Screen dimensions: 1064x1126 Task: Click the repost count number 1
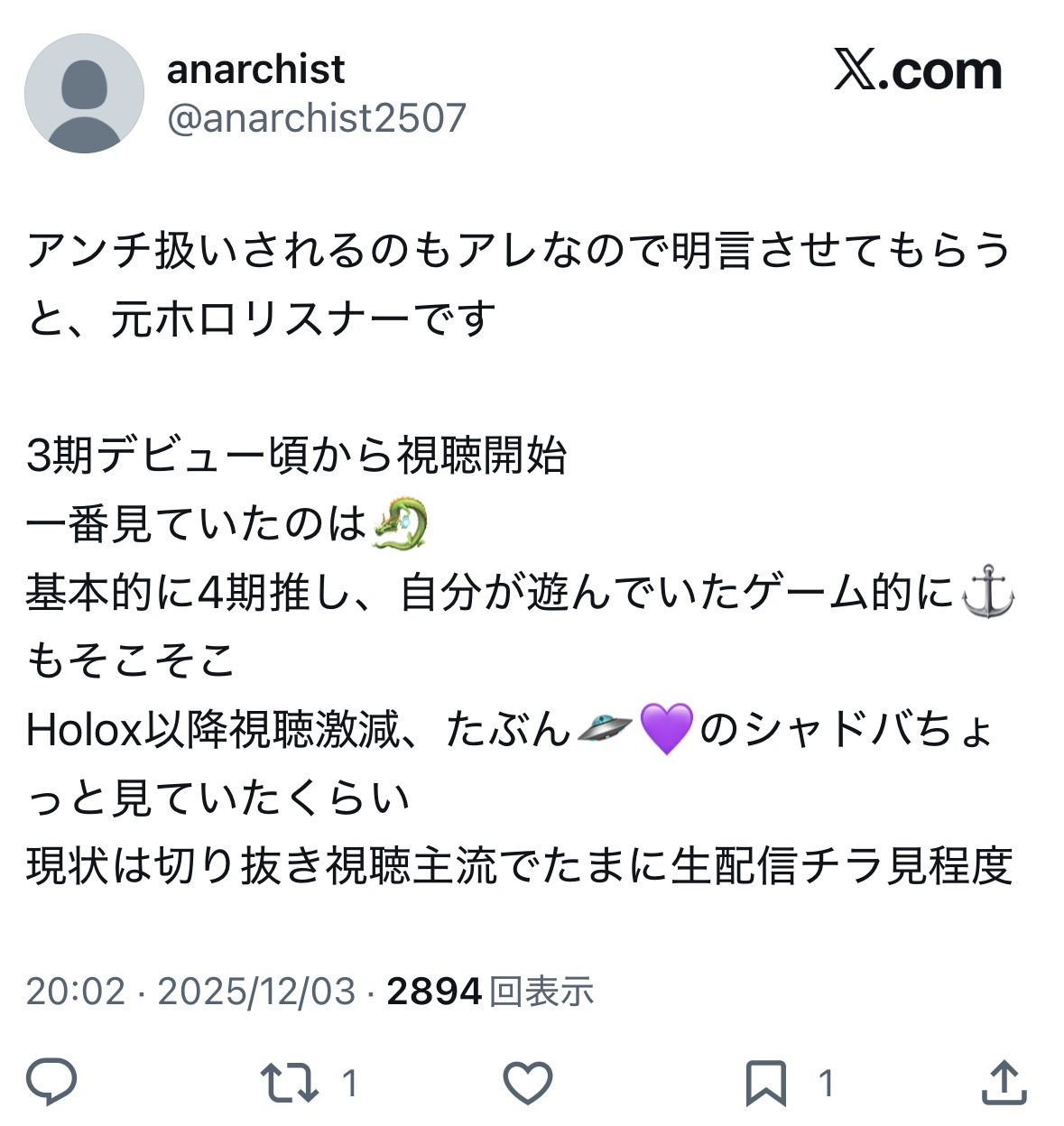[351, 1083]
